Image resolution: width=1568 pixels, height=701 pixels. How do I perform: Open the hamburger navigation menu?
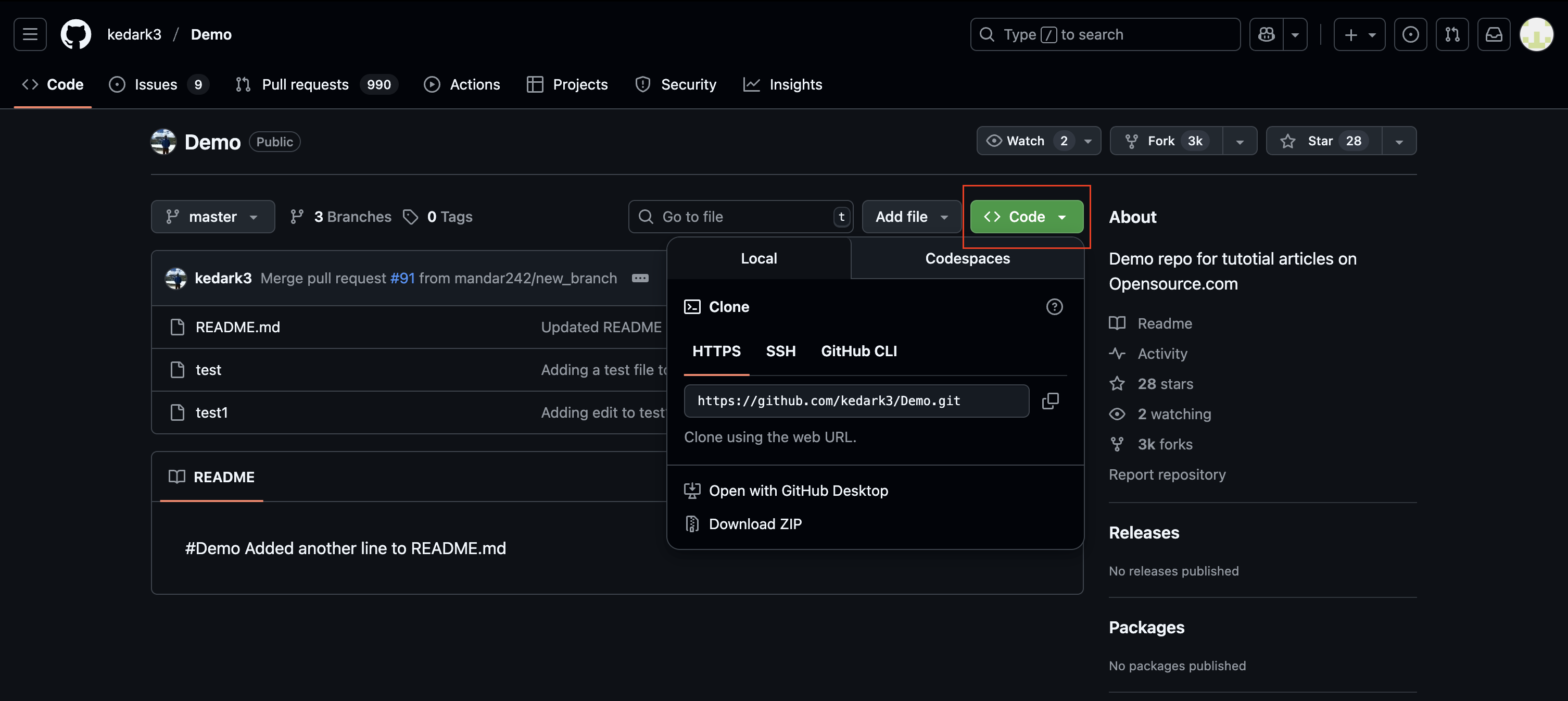point(30,35)
